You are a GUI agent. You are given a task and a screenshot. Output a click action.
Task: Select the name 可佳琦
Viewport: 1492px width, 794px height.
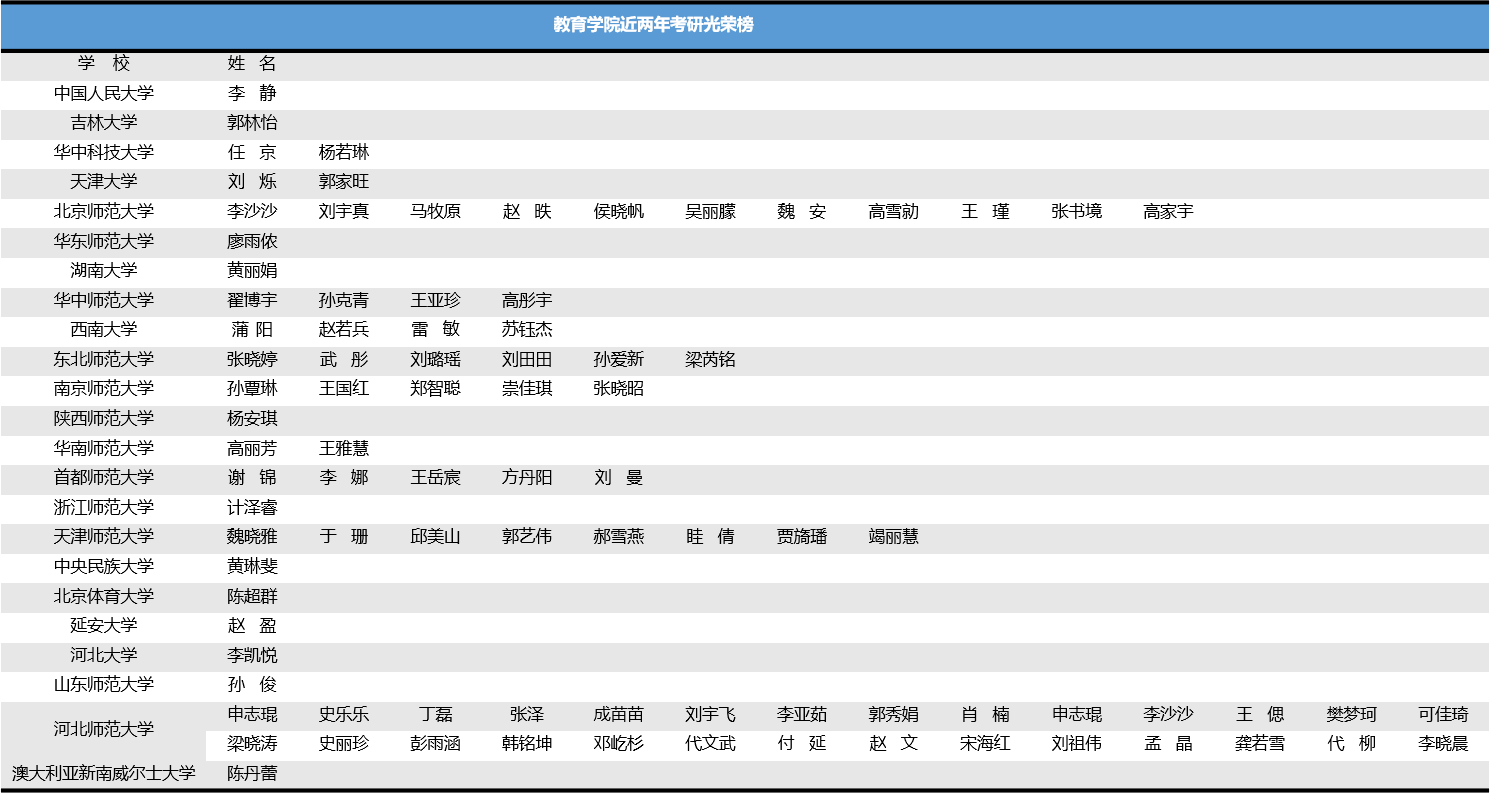click(x=1443, y=715)
